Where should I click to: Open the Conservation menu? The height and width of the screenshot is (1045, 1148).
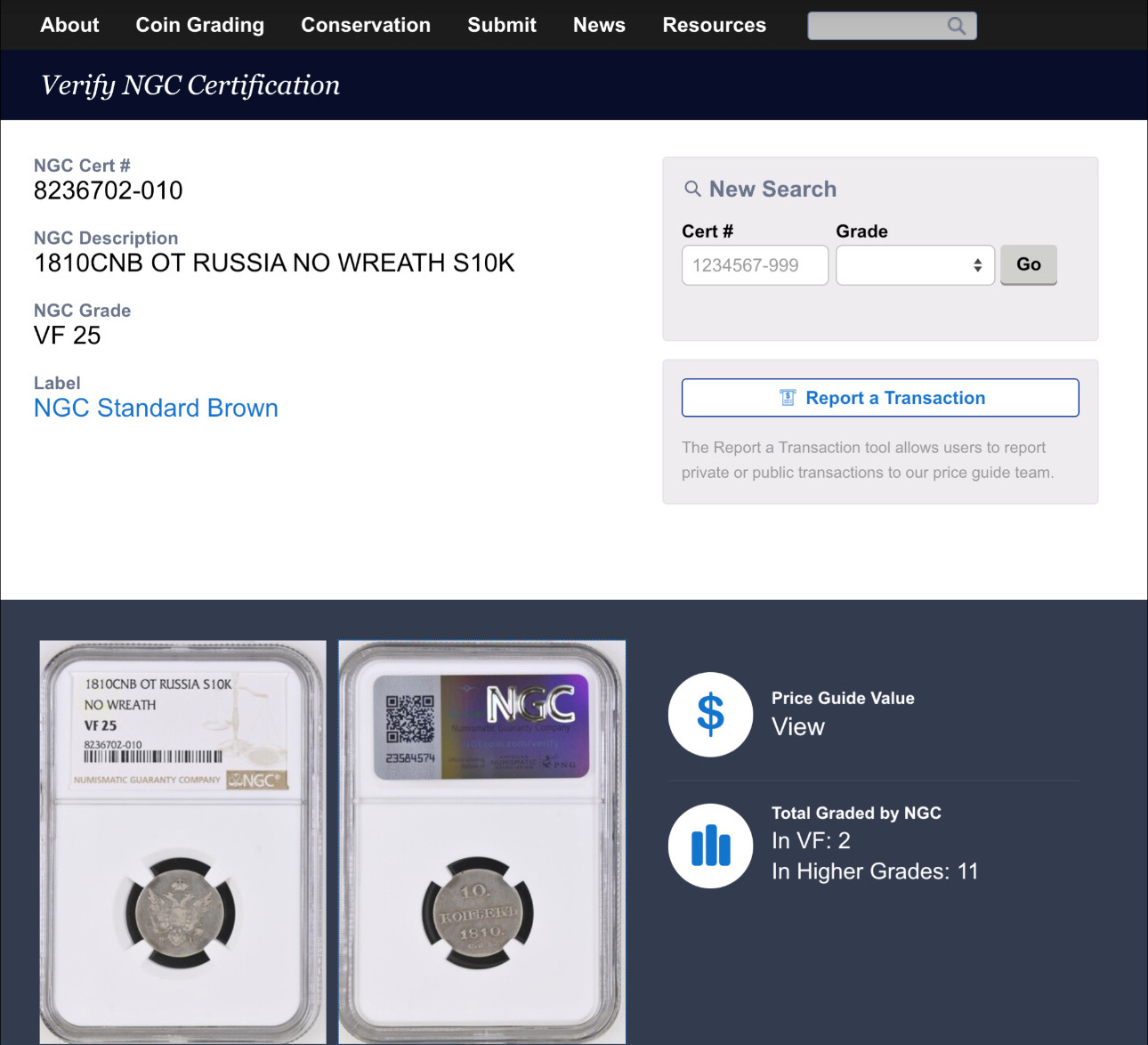tap(366, 25)
